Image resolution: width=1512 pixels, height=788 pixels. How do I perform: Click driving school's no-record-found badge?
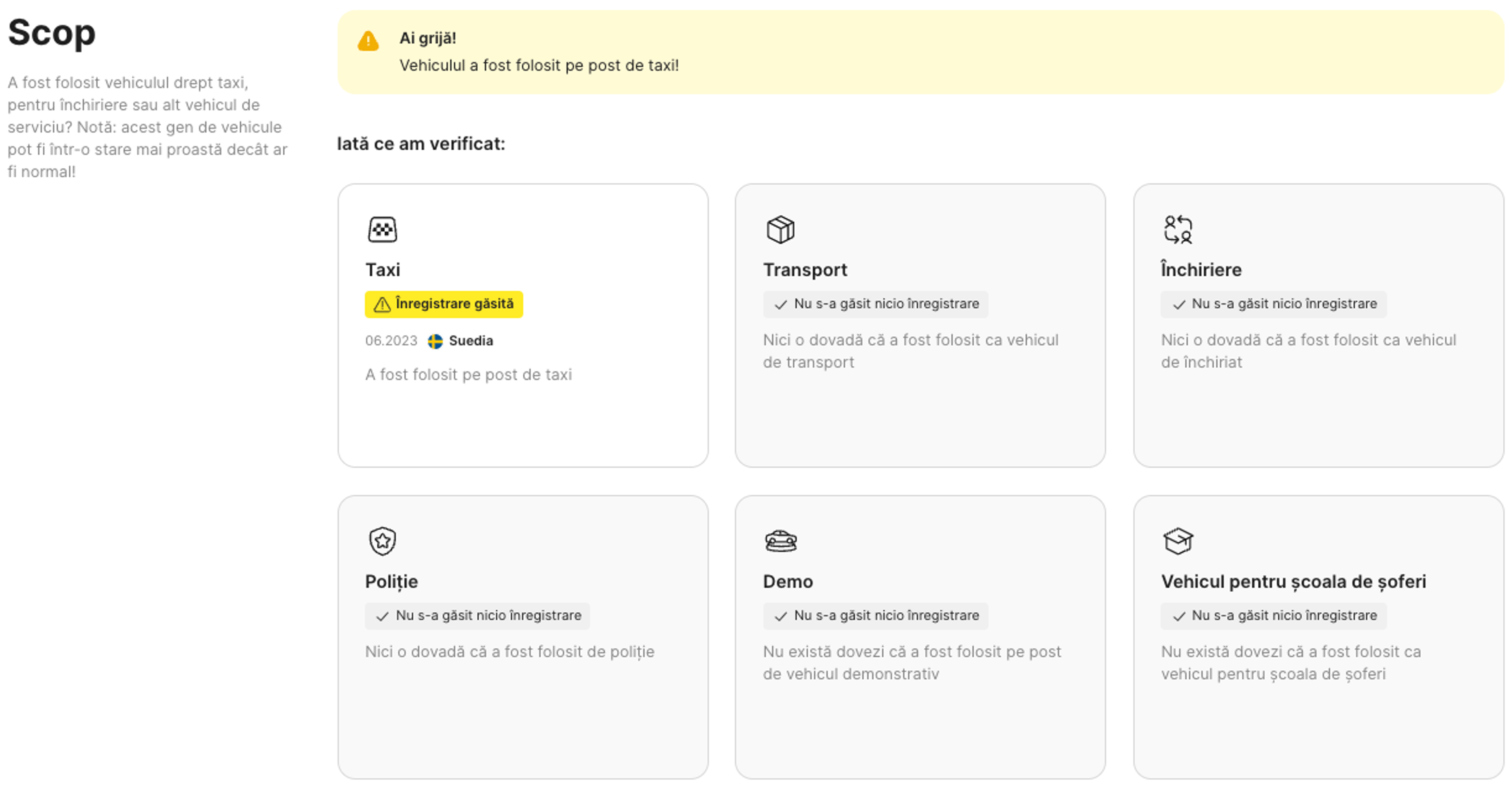[x=1273, y=616]
